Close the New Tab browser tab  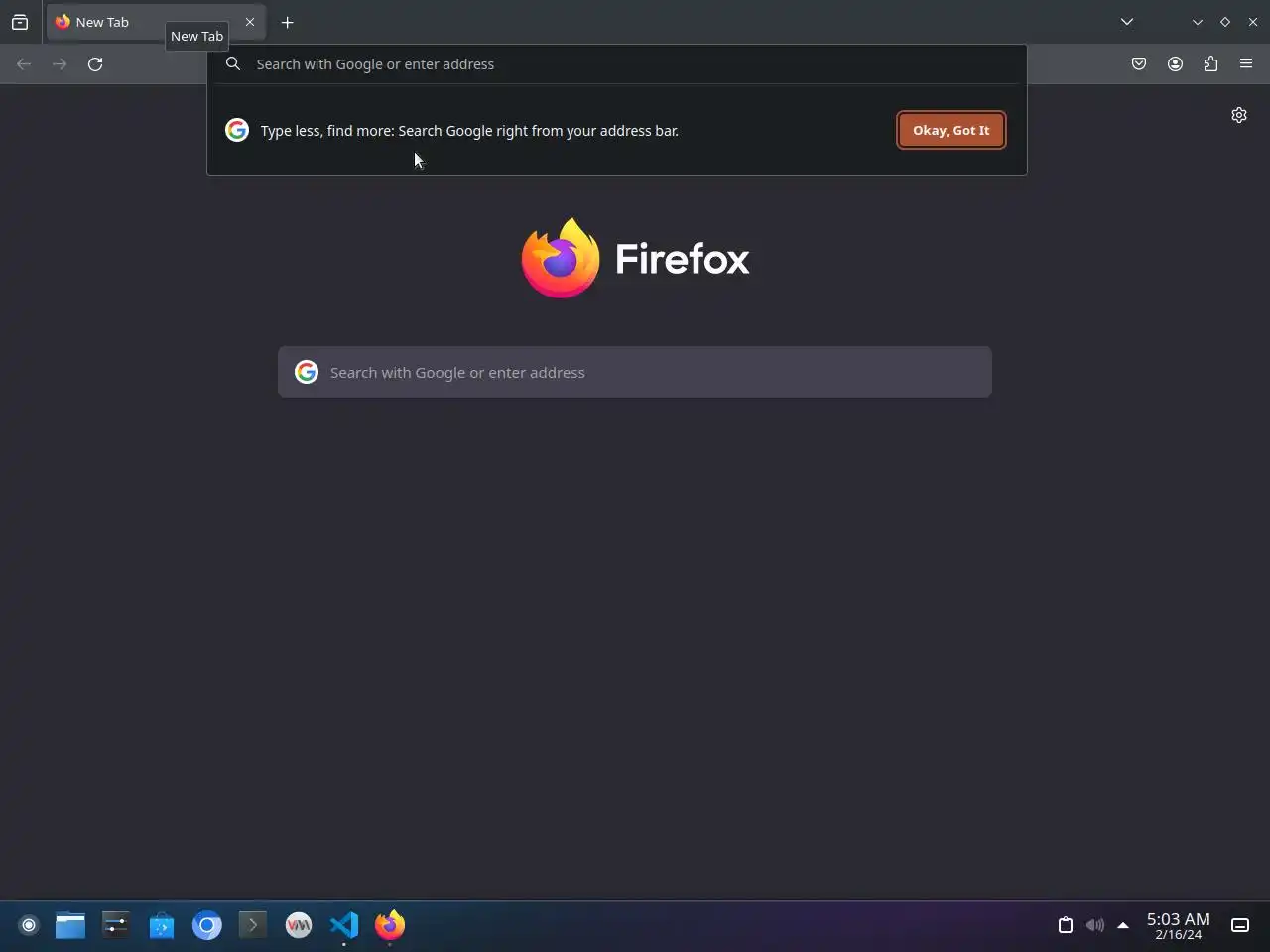(x=250, y=22)
